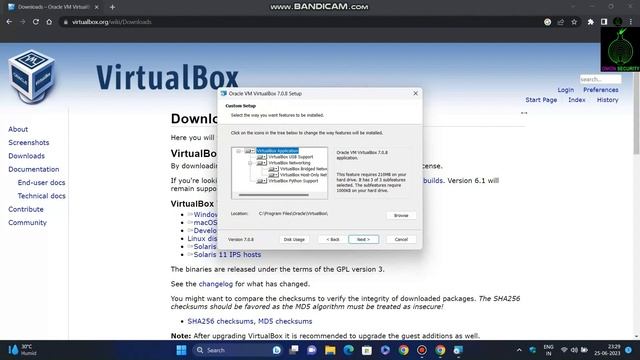
Task: Open the VirtualBox Networking feature install dropdown
Action: (x=261, y=163)
